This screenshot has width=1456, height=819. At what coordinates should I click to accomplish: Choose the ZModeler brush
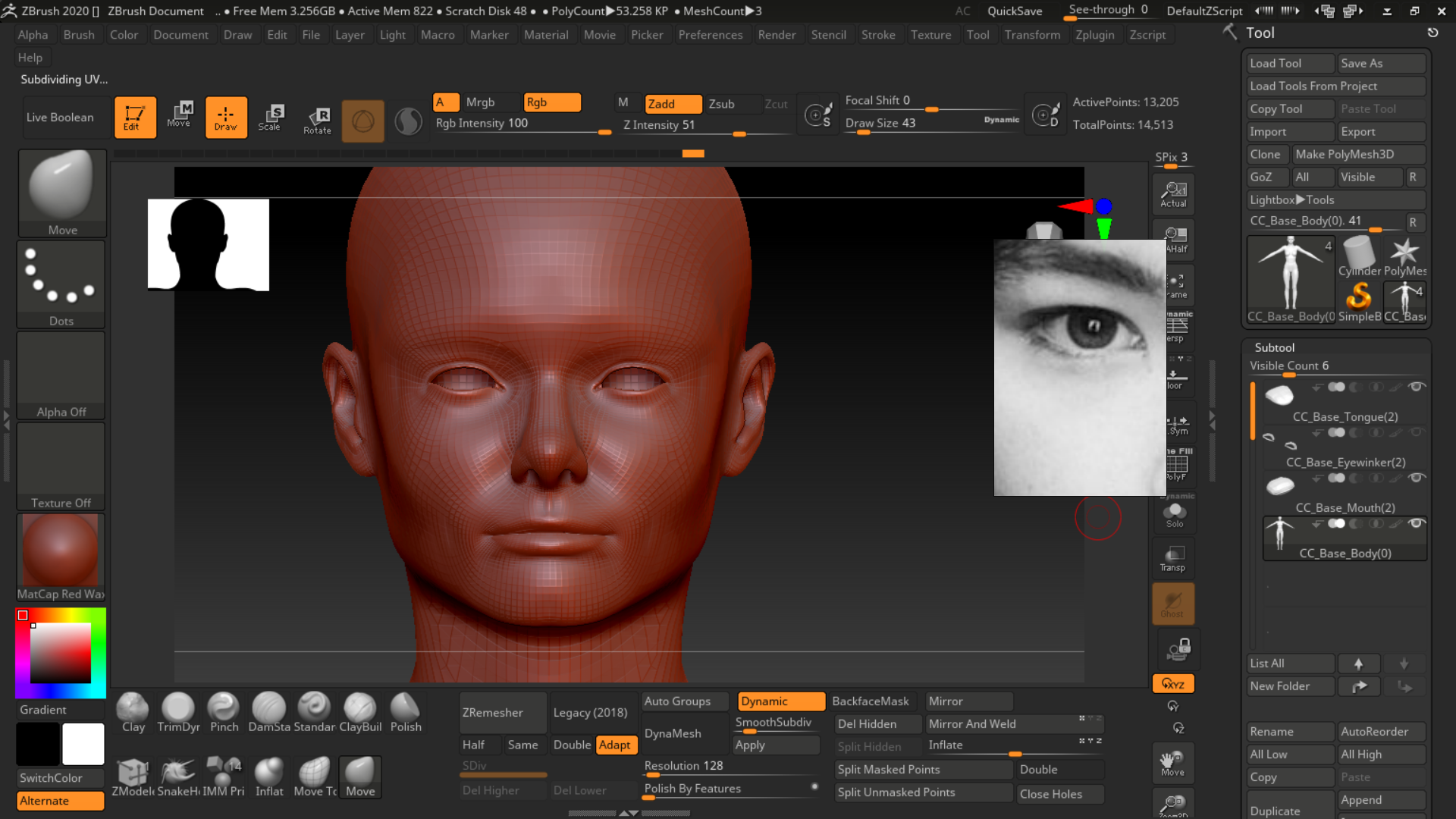point(133,777)
